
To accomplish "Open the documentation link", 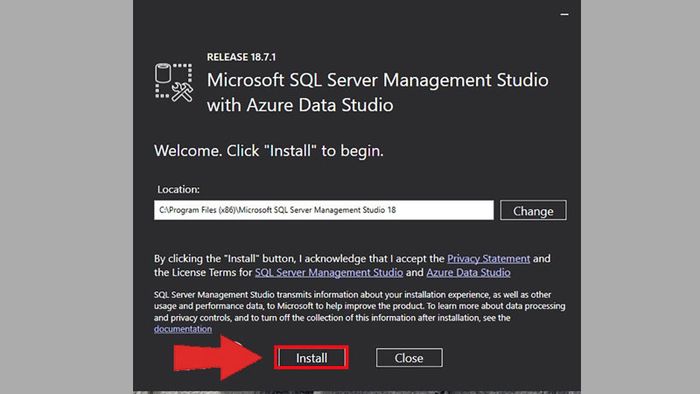I will (183, 329).
